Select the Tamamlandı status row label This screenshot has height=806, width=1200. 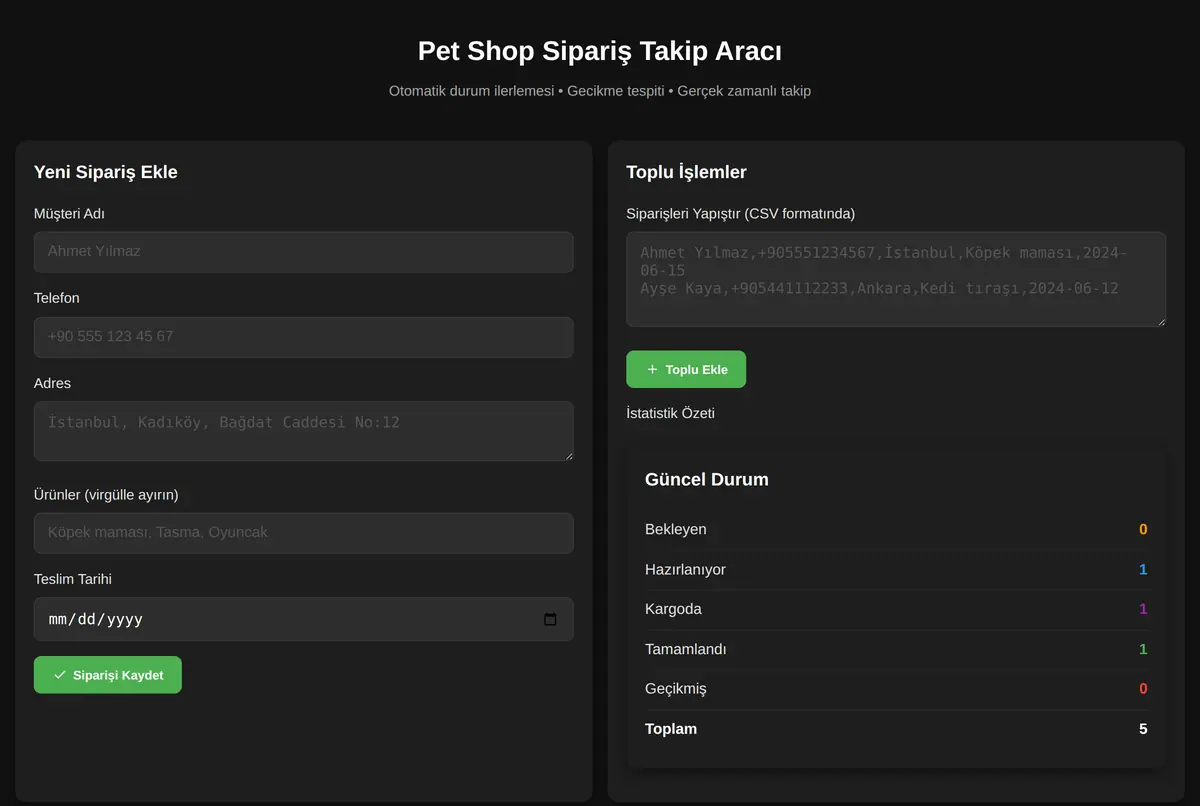click(686, 649)
